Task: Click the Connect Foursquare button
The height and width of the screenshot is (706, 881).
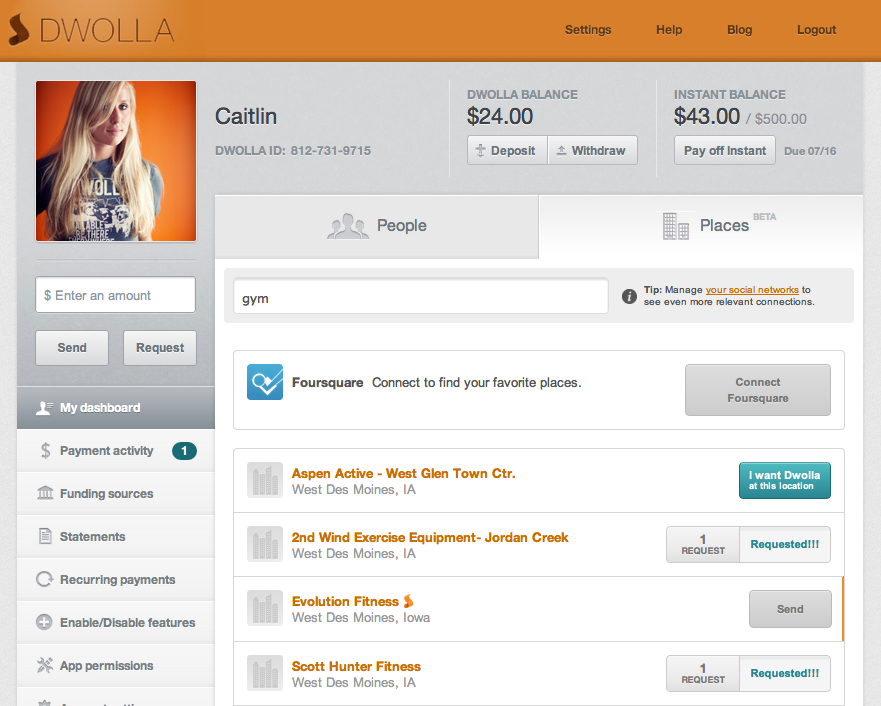Action: (x=757, y=390)
